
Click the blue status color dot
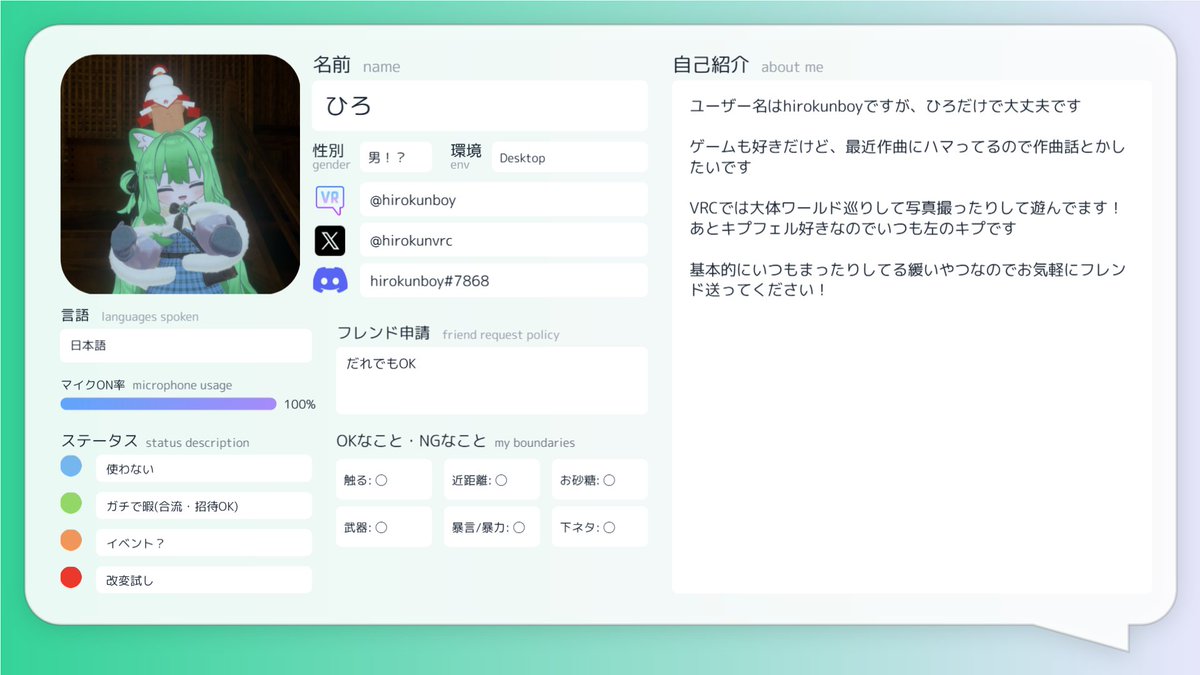[71, 466]
